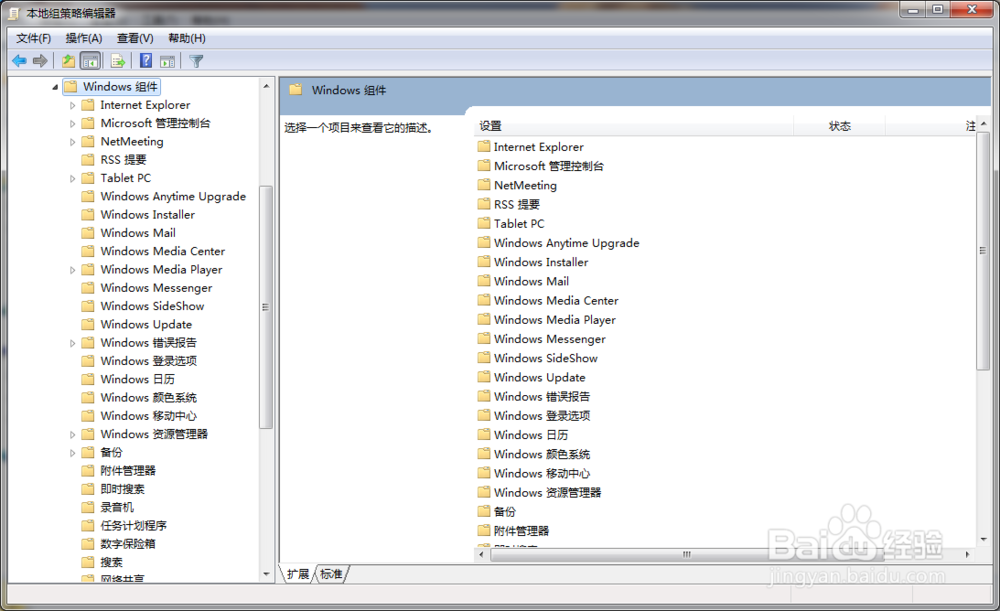Select Windows 资源管理器 in right list

(547, 492)
